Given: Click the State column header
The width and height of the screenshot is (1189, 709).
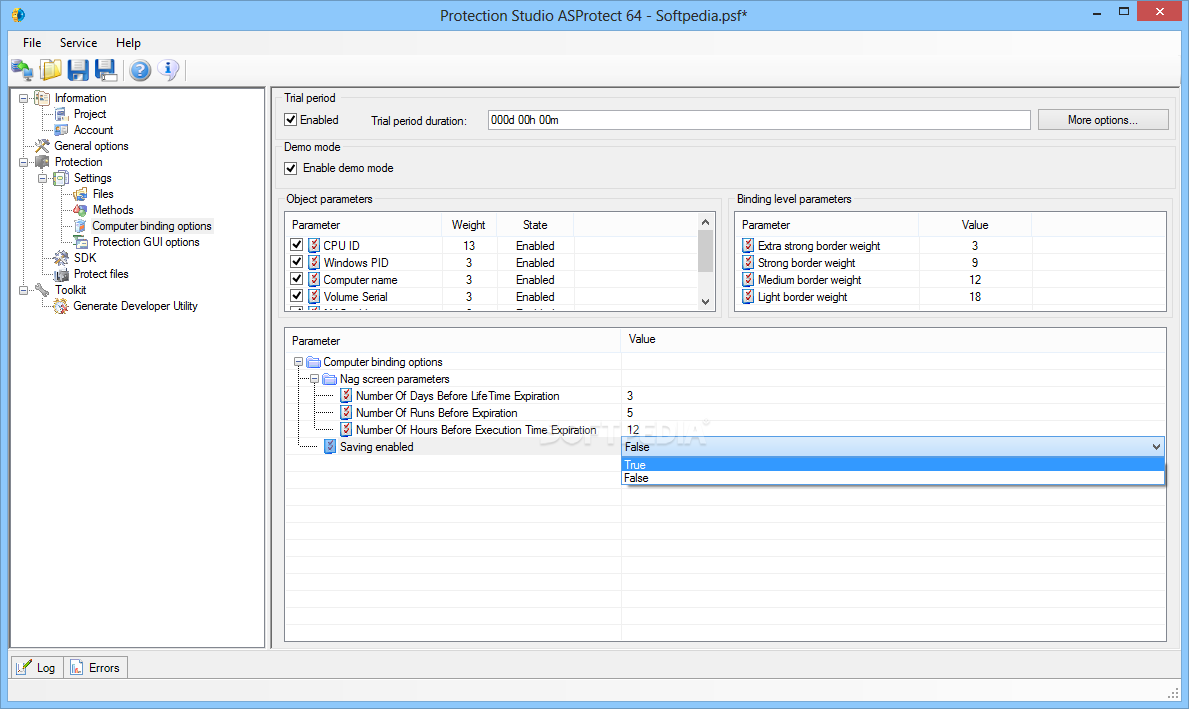Looking at the screenshot, I should [x=535, y=225].
